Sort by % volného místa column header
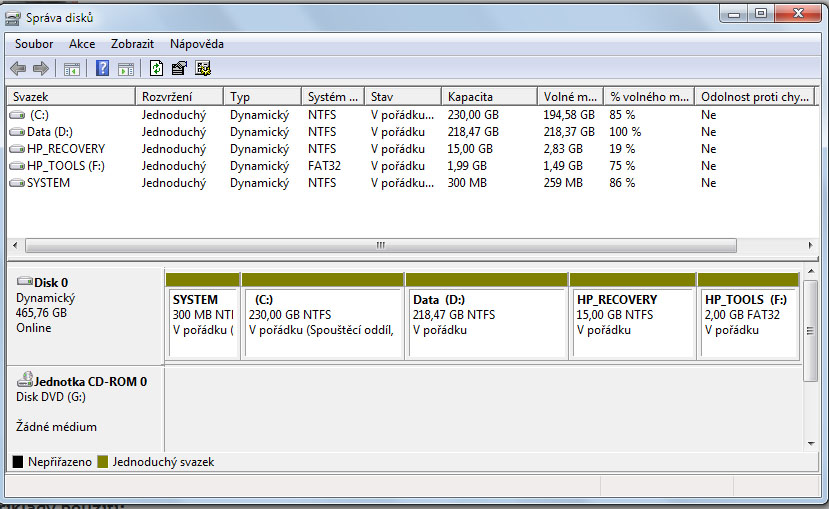The height and width of the screenshot is (509, 829). (x=649, y=97)
